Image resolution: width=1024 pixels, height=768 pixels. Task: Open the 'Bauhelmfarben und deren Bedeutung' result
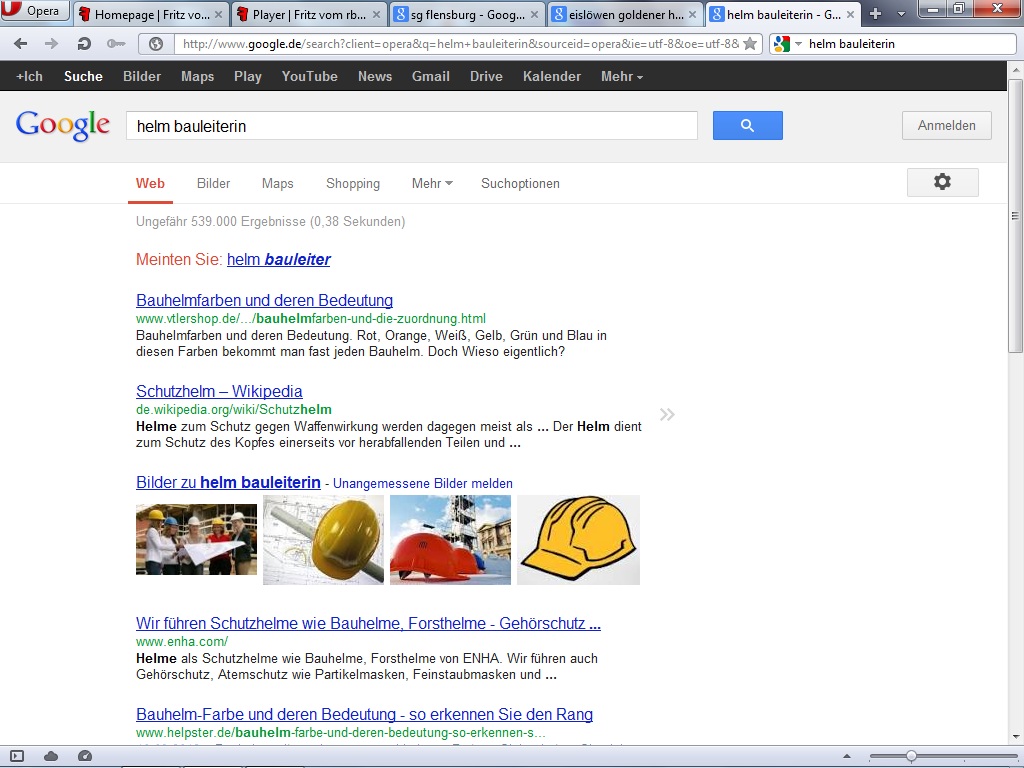tap(264, 300)
